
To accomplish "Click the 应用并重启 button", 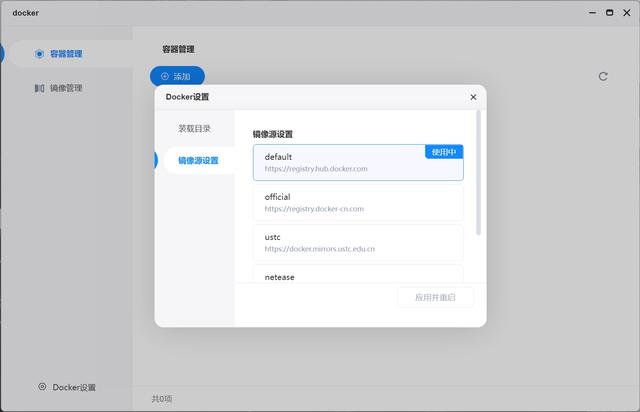I will [436, 297].
